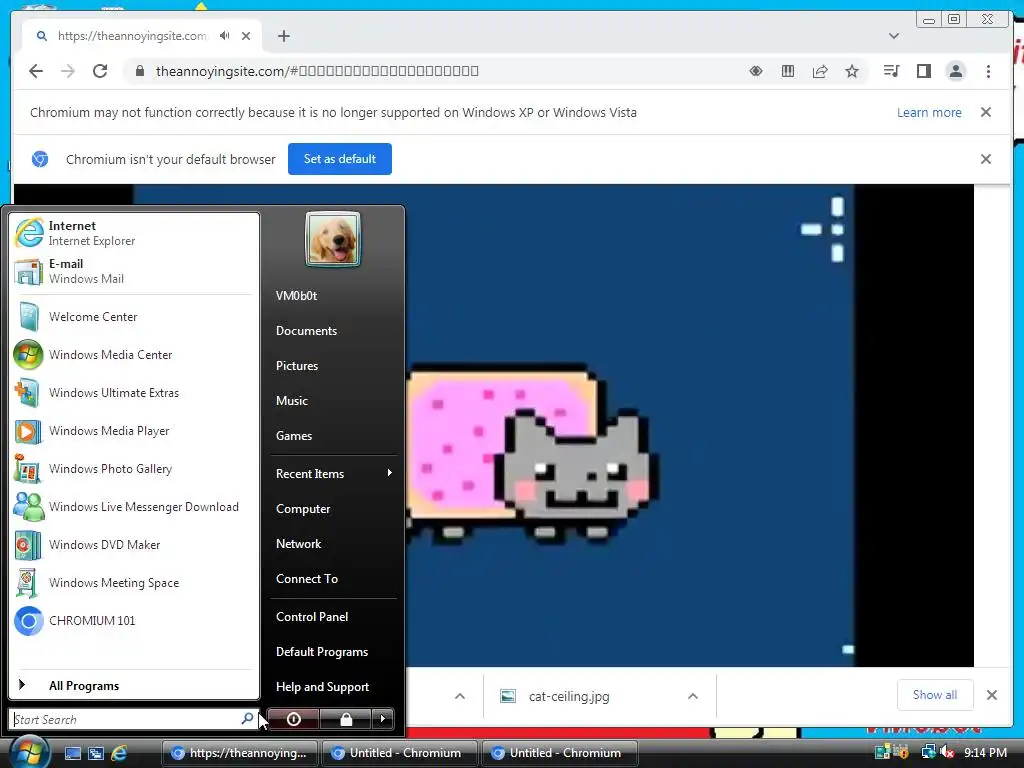Open a new tab with plus button
1024x768 pixels.
(x=283, y=36)
